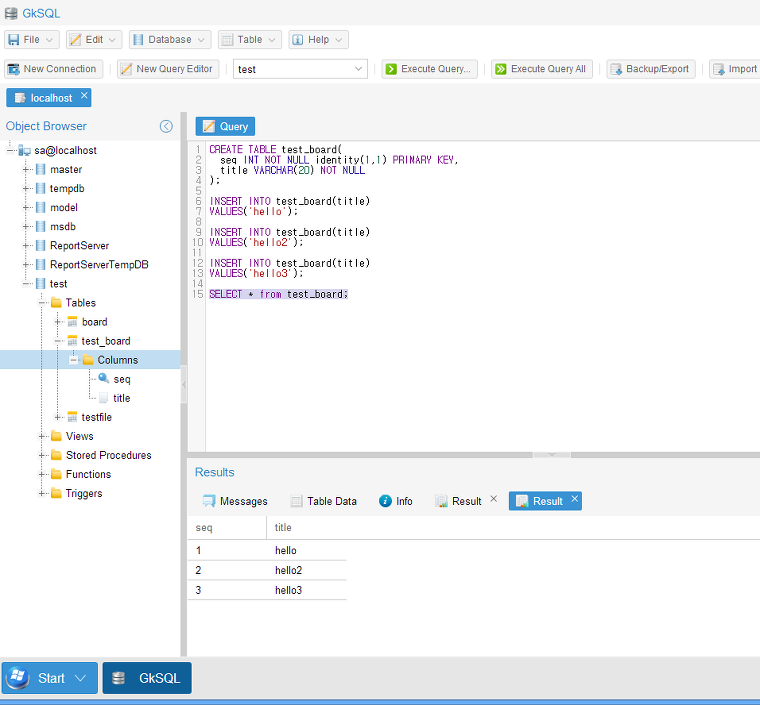Click the Views folder icon
Viewport: 760px width, 705px height.
56,436
